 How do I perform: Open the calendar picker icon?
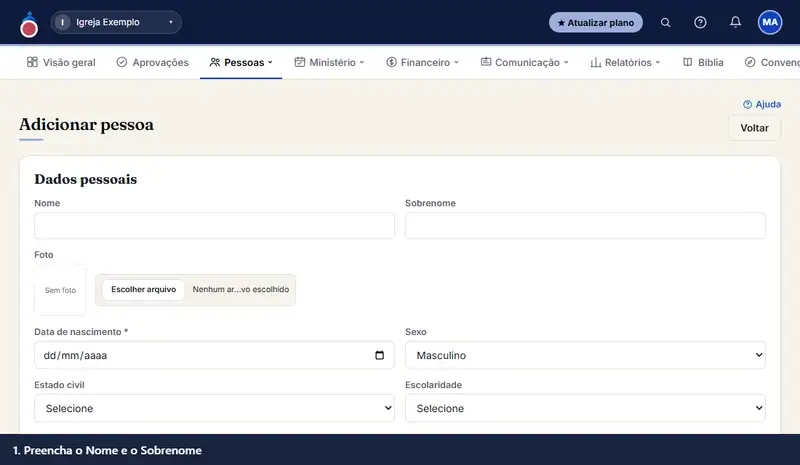click(379, 355)
